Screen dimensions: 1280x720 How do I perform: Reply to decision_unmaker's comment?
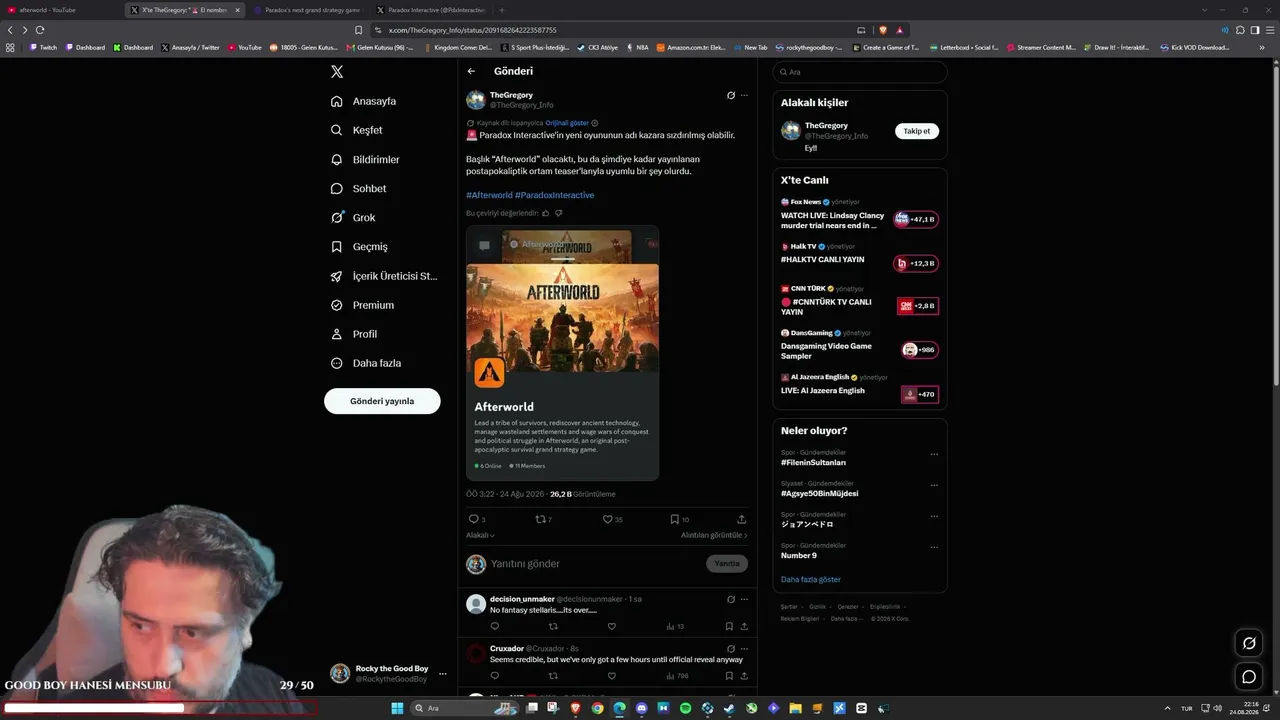point(494,627)
